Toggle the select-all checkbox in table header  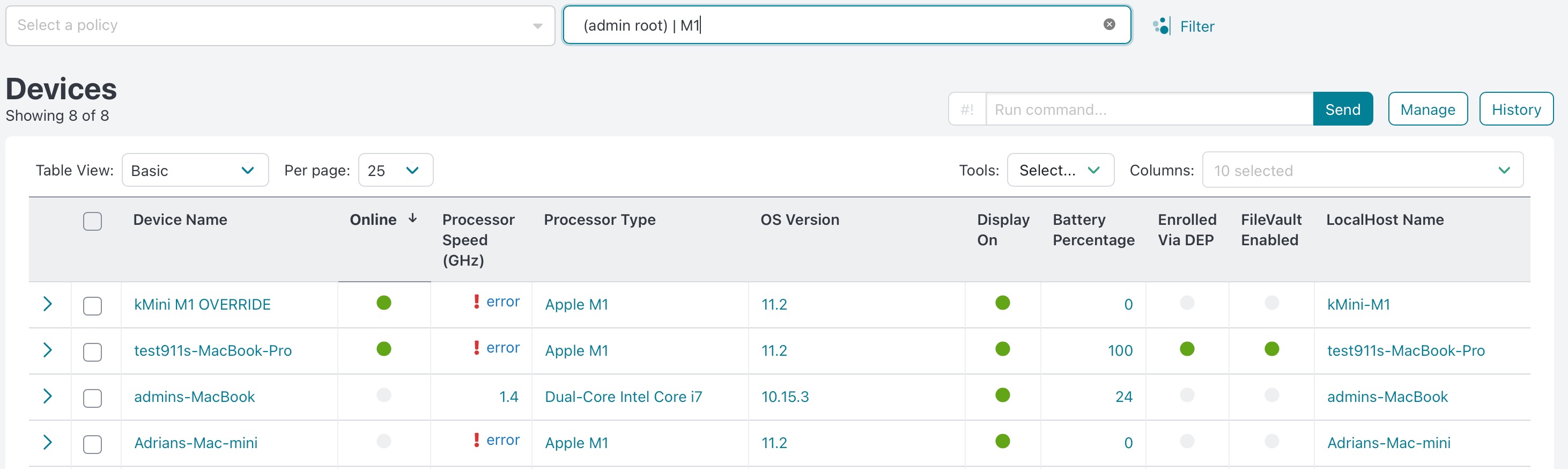93,221
